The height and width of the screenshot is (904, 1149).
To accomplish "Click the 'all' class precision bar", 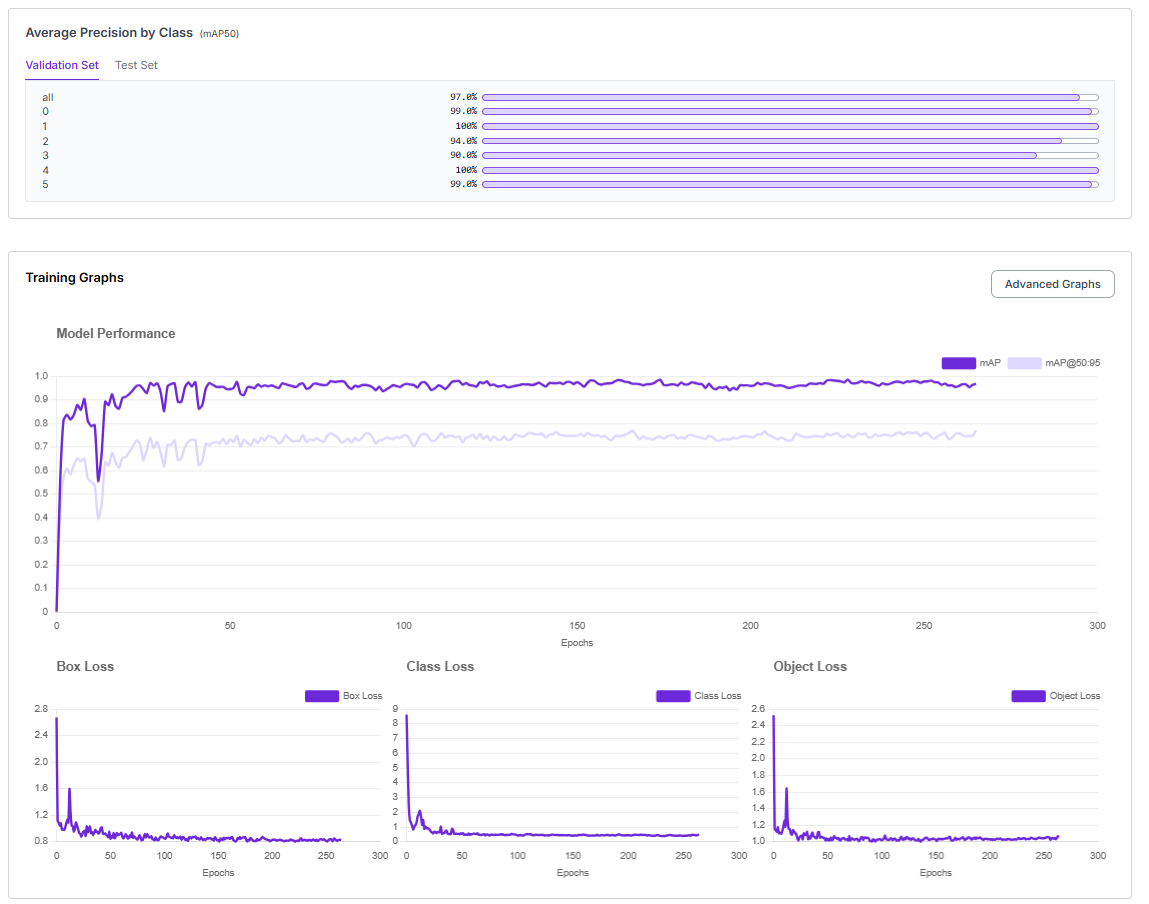I will (x=789, y=97).
